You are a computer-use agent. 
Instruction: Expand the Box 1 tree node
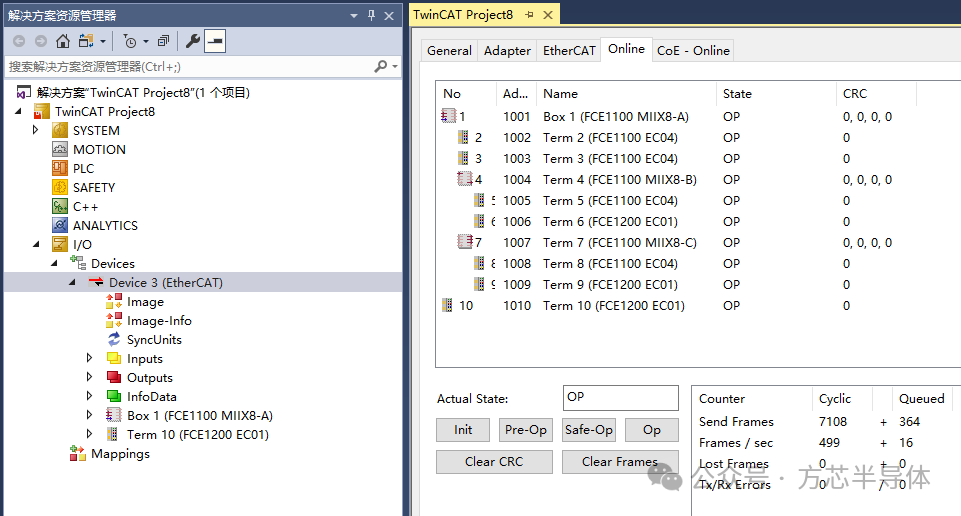pyautogui.click(x=89, y=415)
